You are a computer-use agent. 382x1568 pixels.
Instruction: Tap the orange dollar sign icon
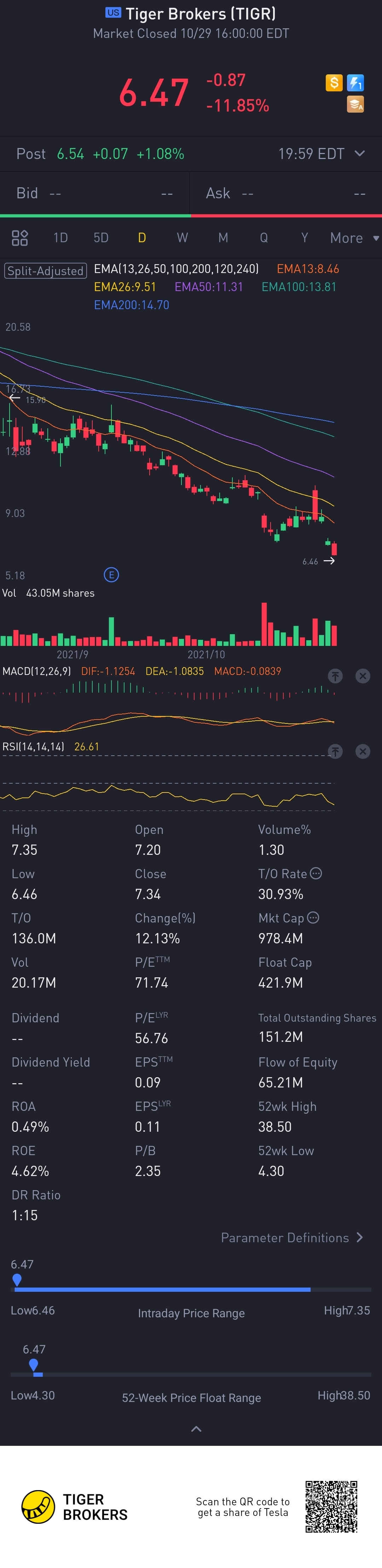pyautogui.click(x=334, y=83)
